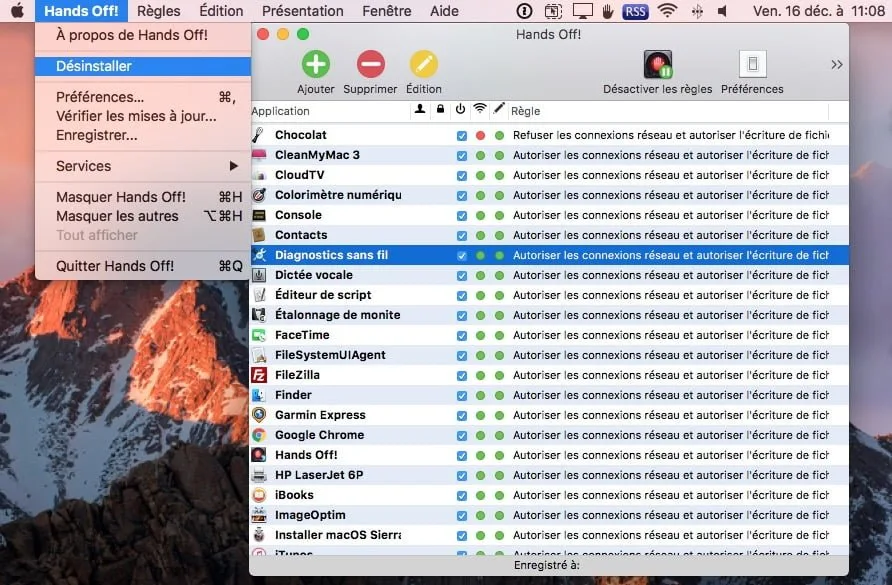This screenshot has width=892, height=585.
Task: Open Préférences from the toolbar icon
Action: [x=752, y=64]
